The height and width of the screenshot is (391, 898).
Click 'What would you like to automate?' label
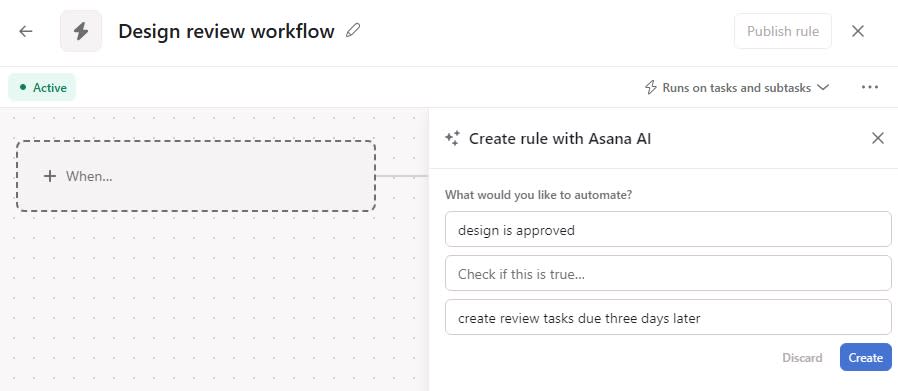[538, 195]
